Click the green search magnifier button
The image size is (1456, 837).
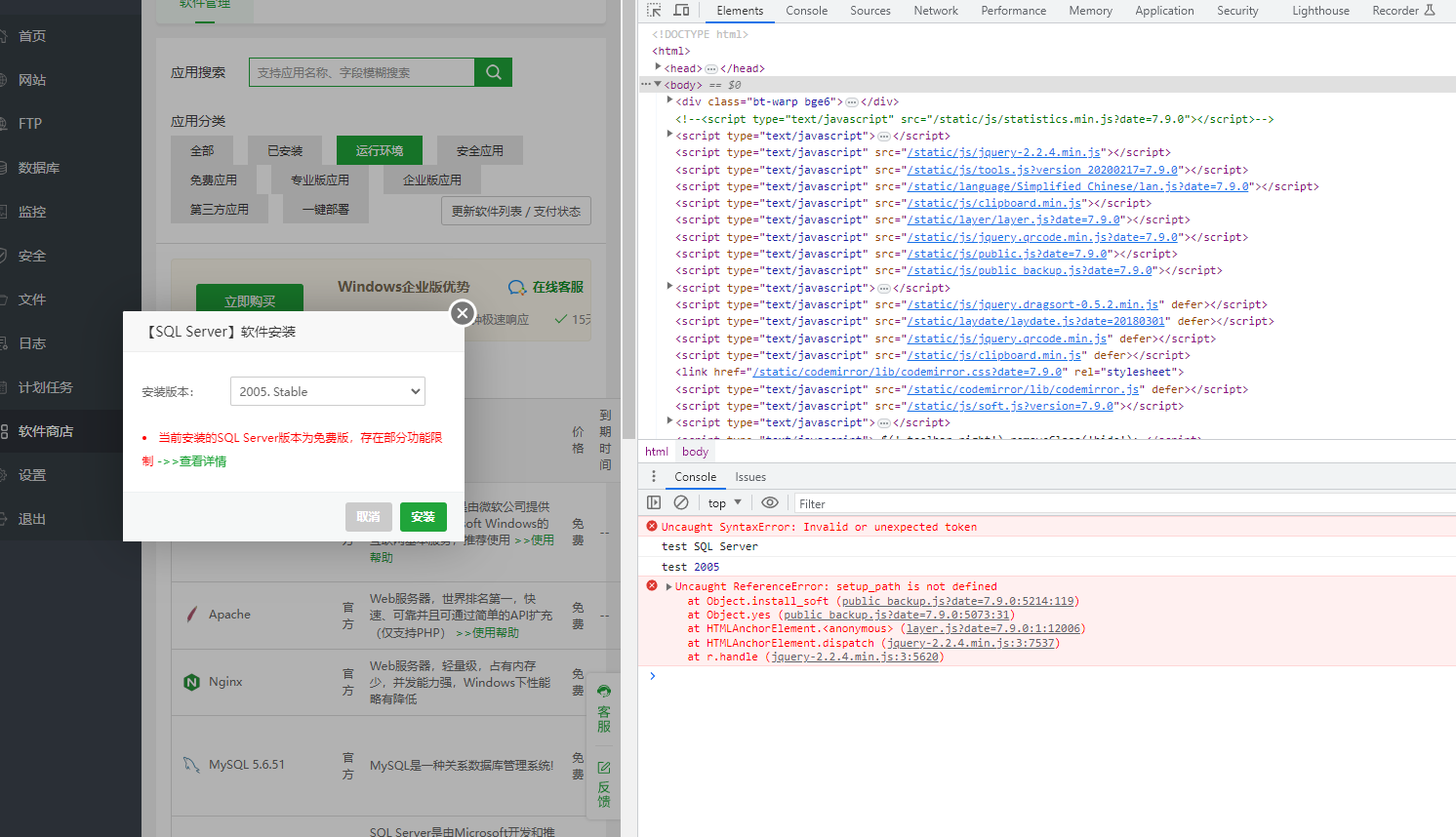point(493,72)
